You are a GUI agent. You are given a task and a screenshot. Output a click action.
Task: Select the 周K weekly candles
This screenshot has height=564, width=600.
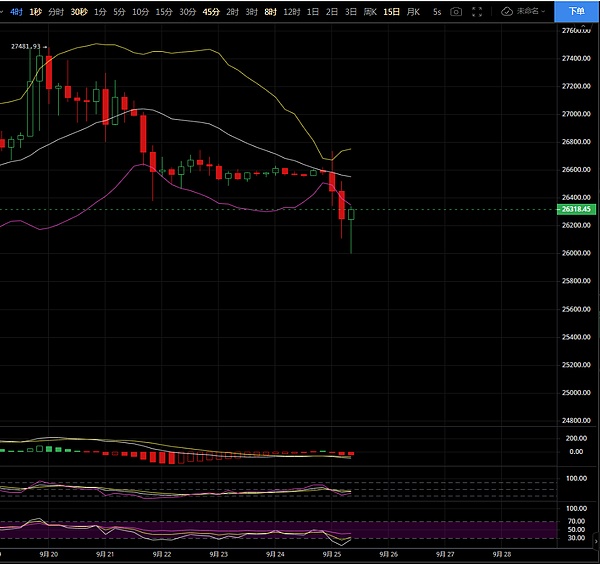click(370, 11)
